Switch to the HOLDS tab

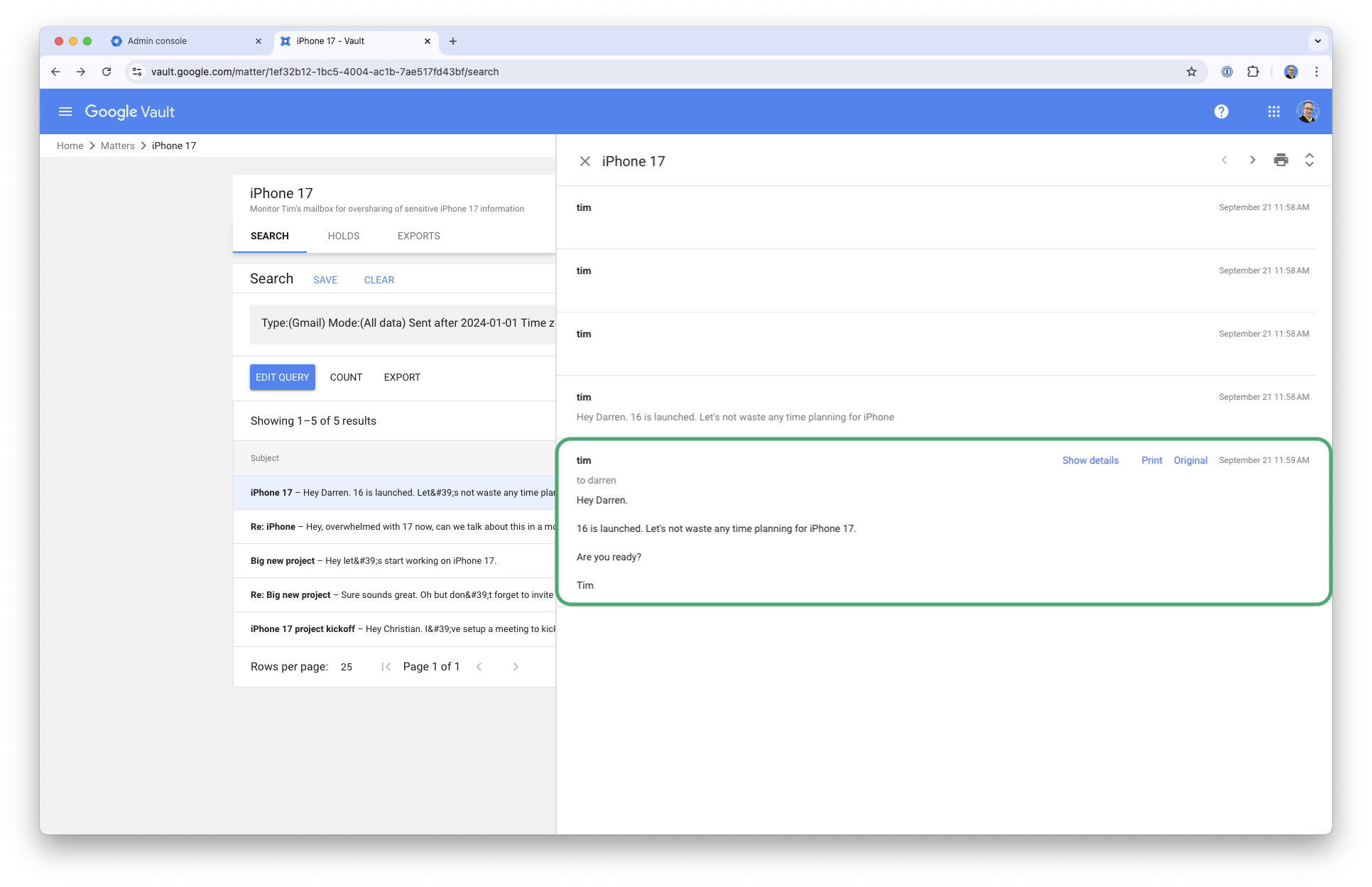344,236
